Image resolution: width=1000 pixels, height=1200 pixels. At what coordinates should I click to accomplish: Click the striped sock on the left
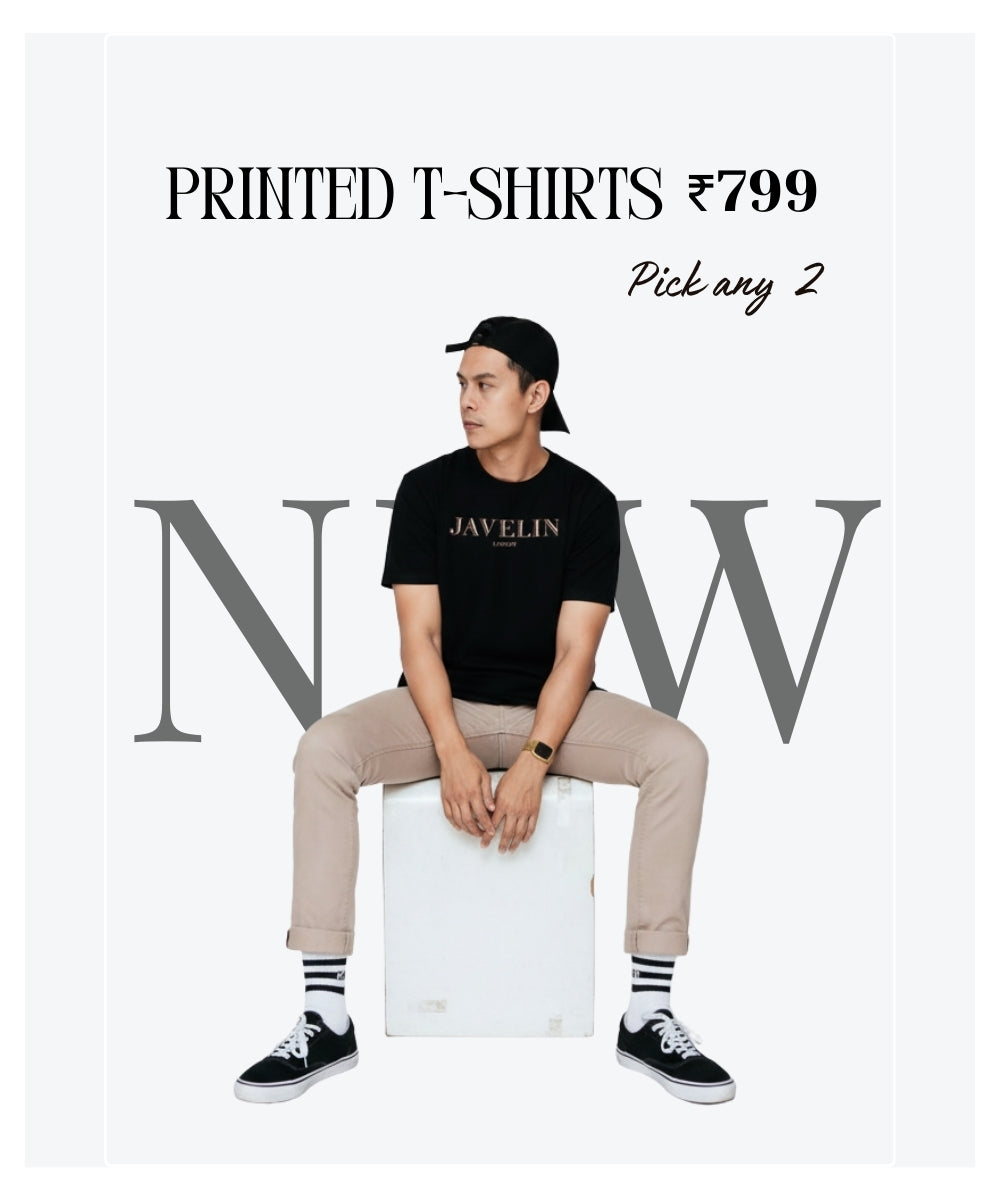coord(325,990)
